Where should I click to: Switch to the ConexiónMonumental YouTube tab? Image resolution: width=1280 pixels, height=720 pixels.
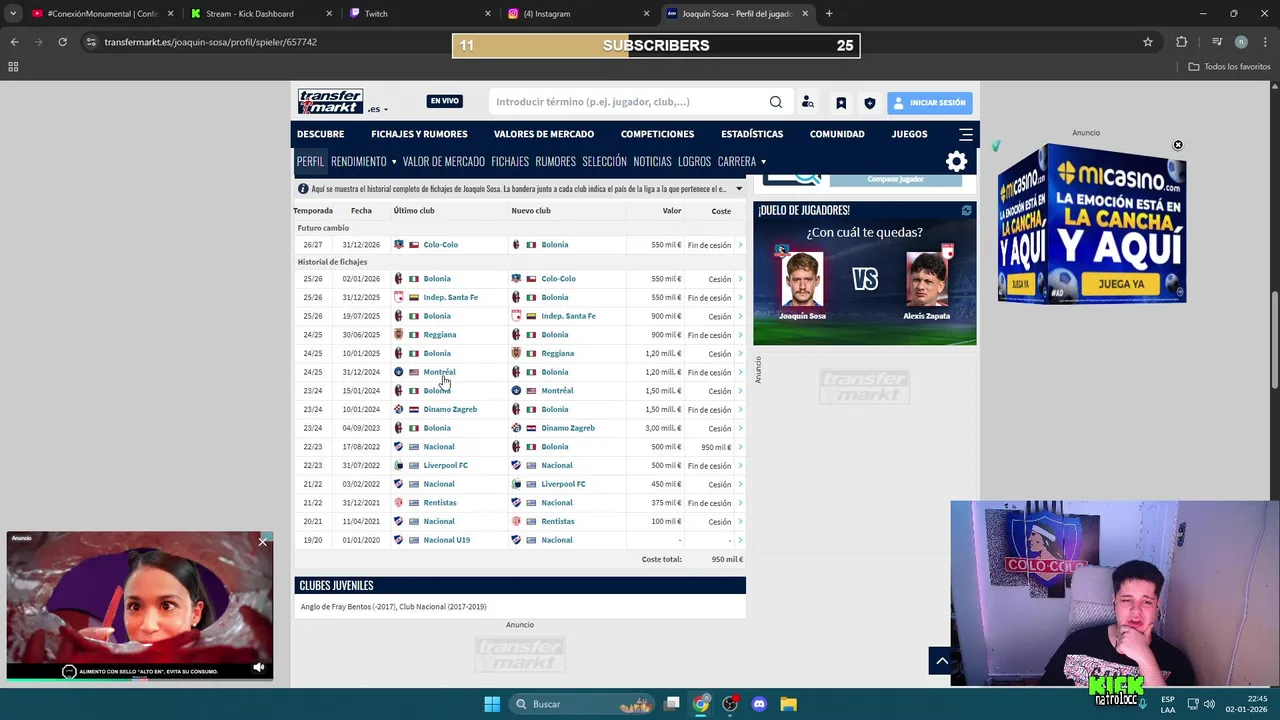[102, 14]
